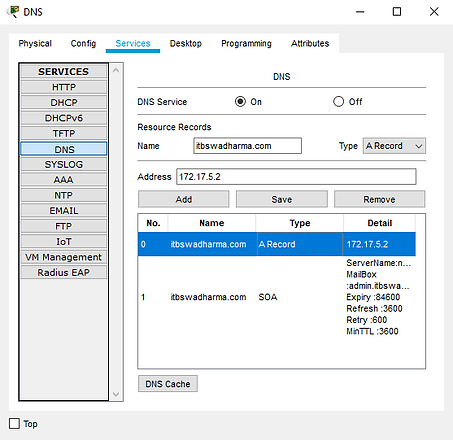Open the Desktop tab
This screenshot has width=453, height=440.
(x=186, y=43)
